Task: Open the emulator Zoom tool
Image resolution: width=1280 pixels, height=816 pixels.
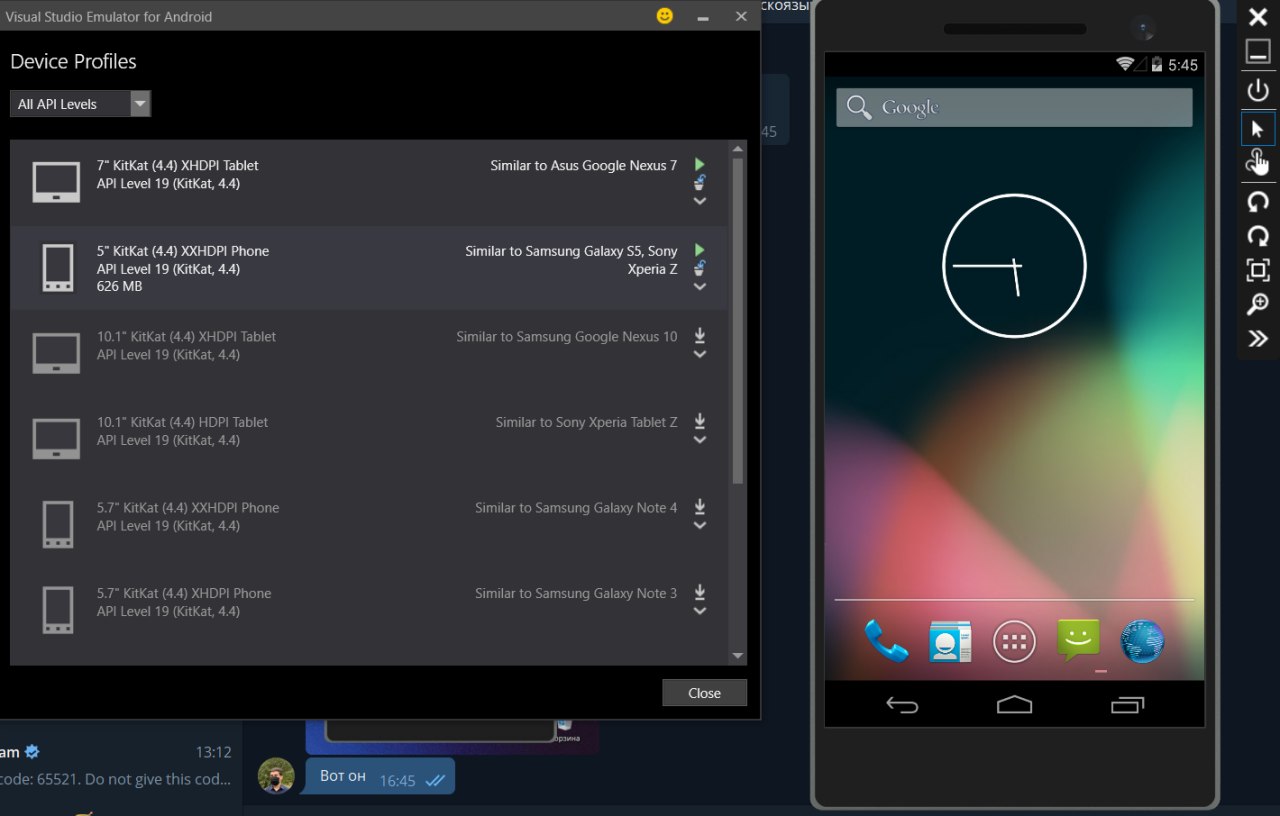Action: coord(1258,305)
